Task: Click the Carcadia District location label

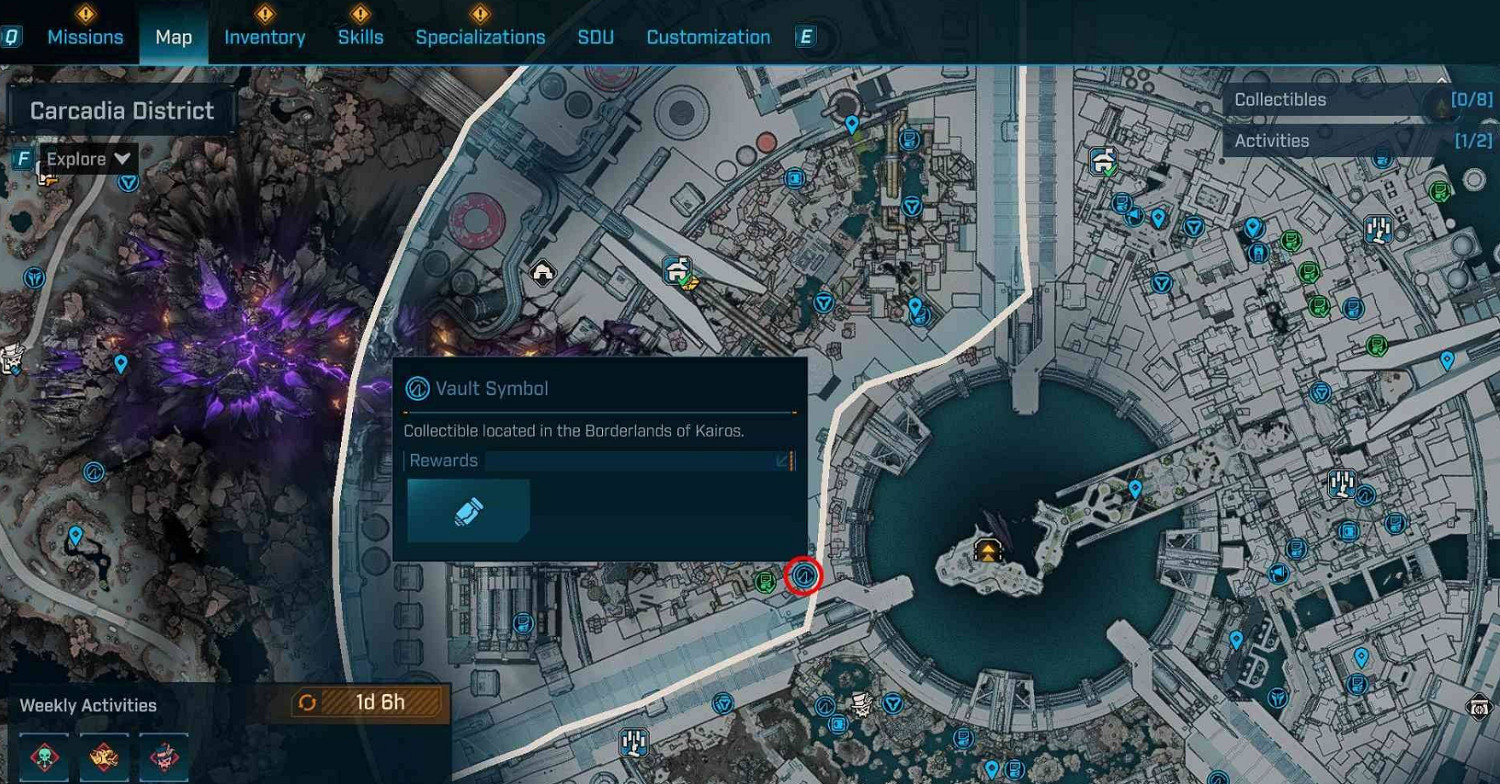Action: tap(122, 111)
